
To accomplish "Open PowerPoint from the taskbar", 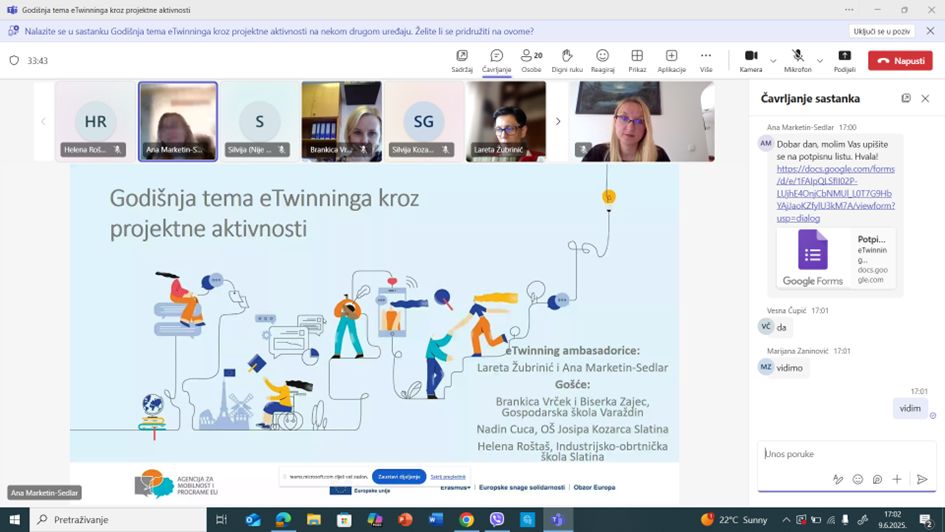I will click(x=405, y=519).
